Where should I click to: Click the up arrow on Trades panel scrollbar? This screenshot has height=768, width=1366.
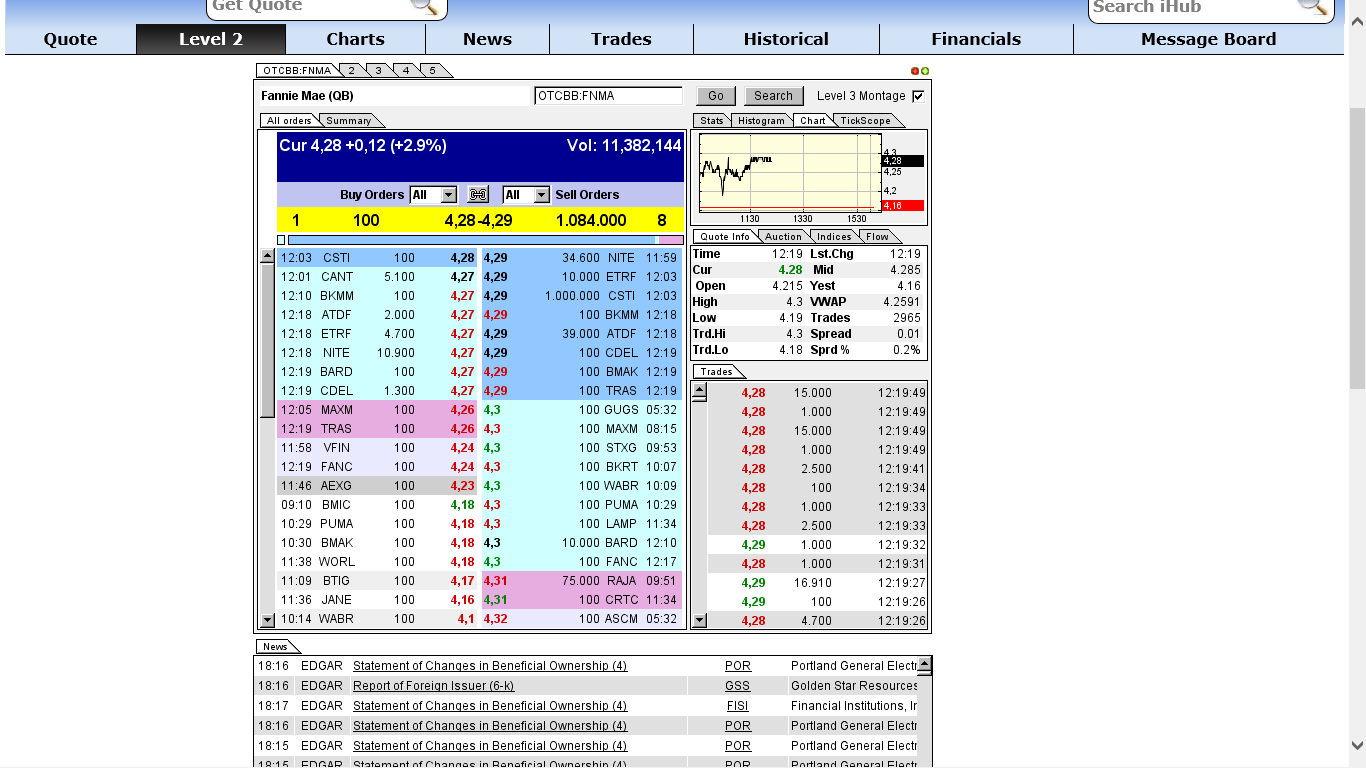tap(699, 391)
